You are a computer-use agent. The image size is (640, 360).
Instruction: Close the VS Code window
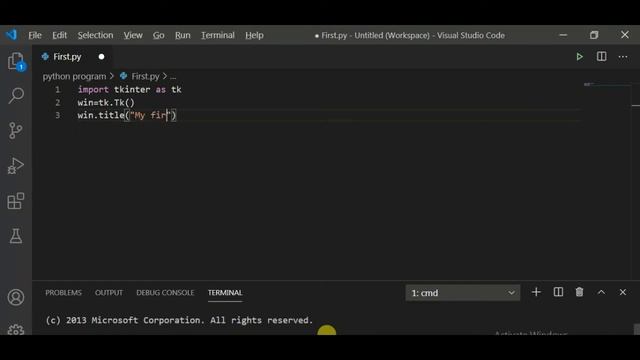point(625,35)
